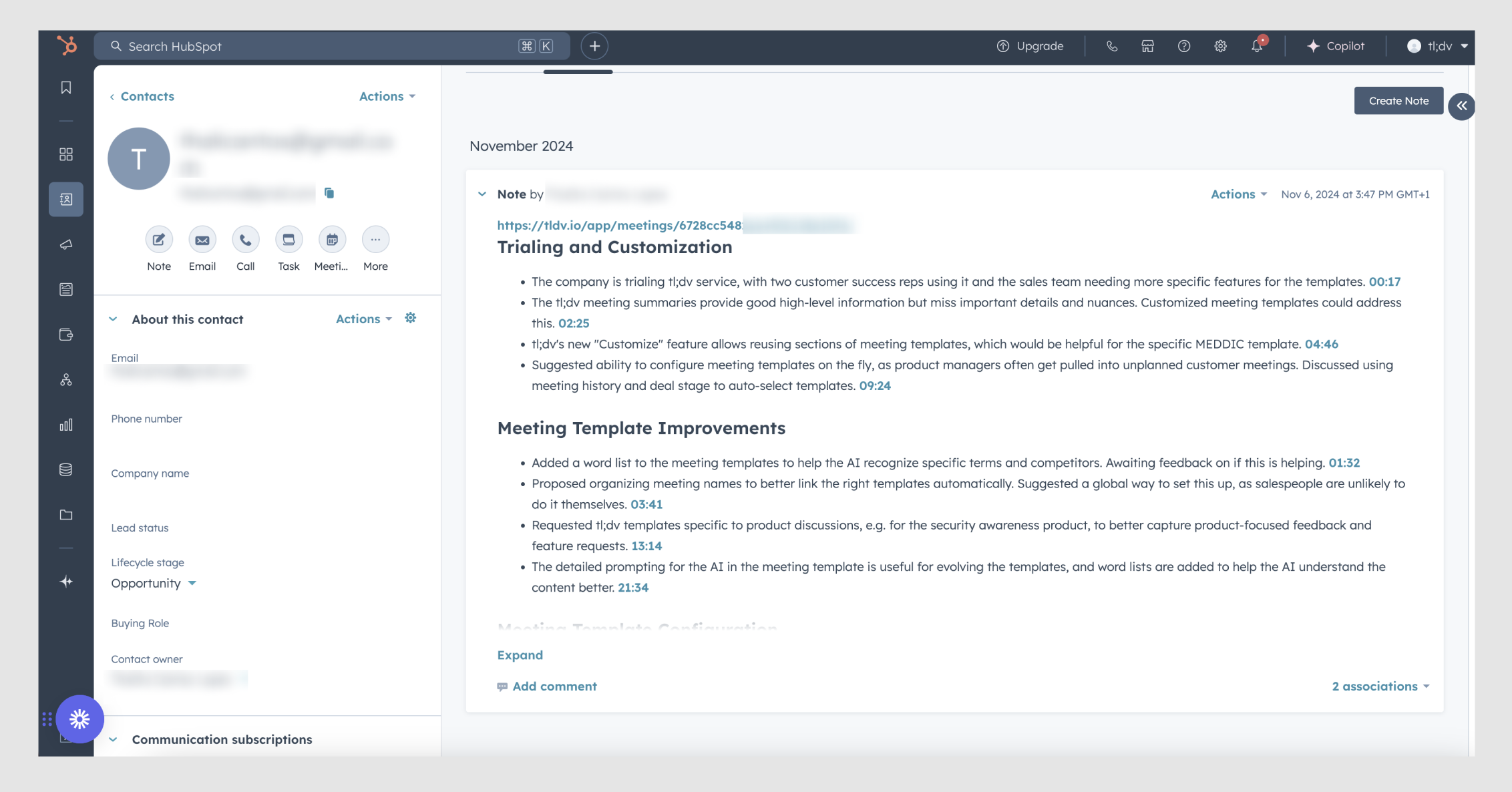Click Add comment on the note
This screenshot has width=1512, height=792.
coord(547,686)
